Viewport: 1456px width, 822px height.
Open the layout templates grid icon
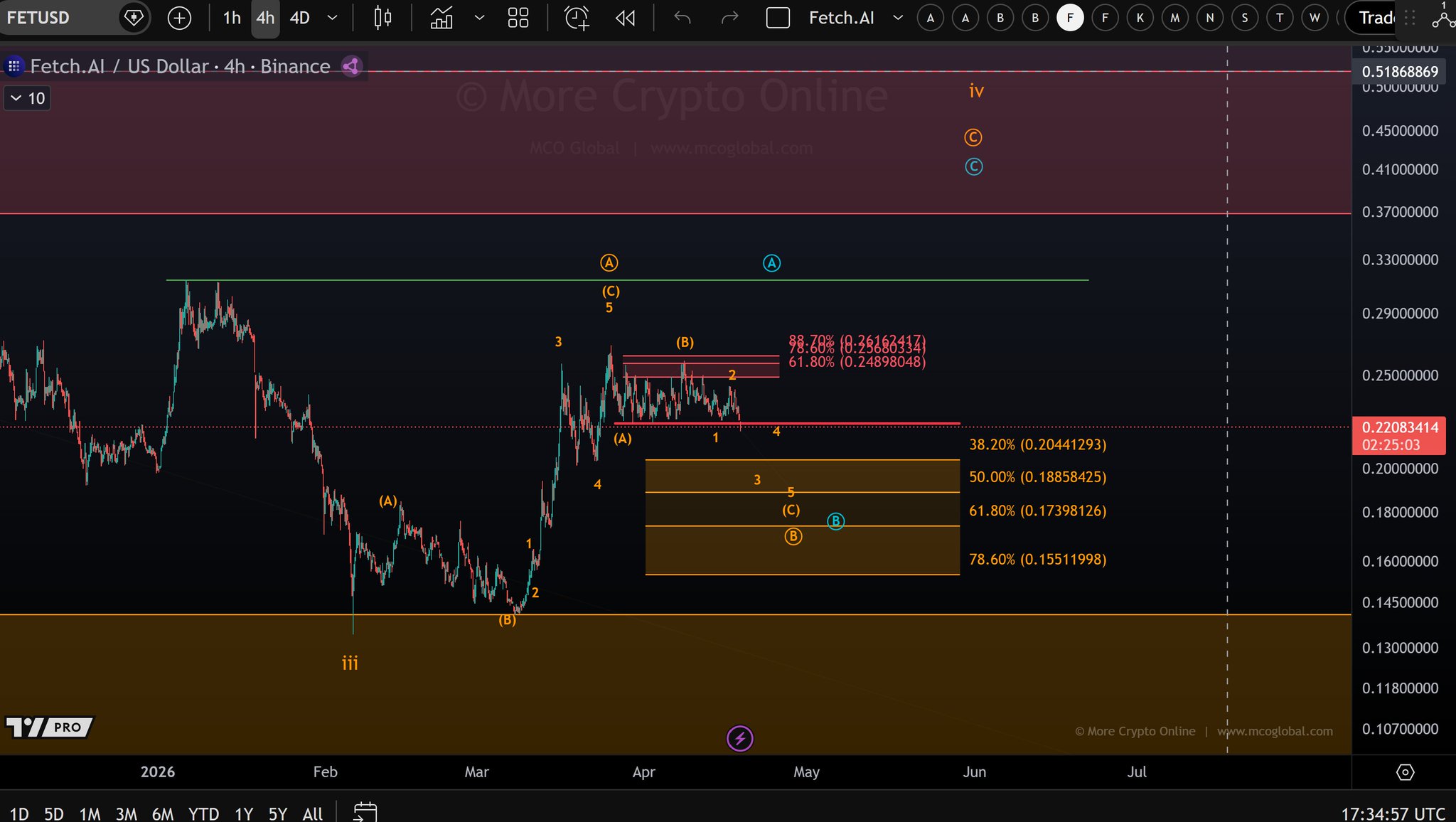click(x=518, y=18)
